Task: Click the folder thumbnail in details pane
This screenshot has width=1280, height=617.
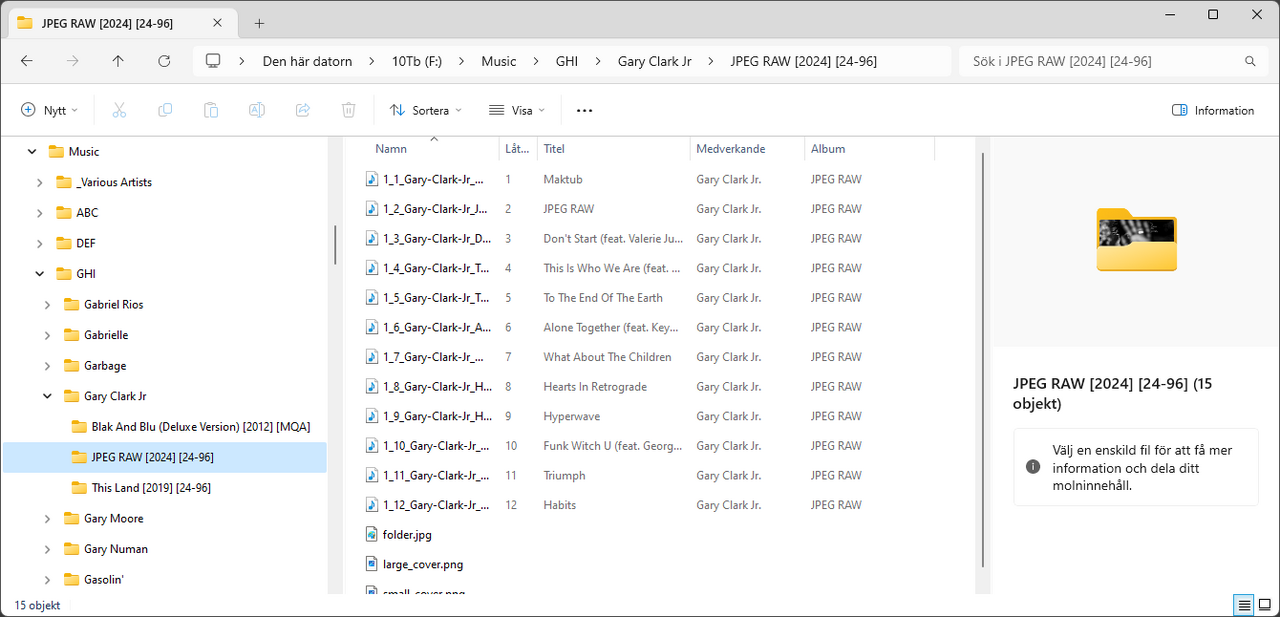Action: 1136,239
